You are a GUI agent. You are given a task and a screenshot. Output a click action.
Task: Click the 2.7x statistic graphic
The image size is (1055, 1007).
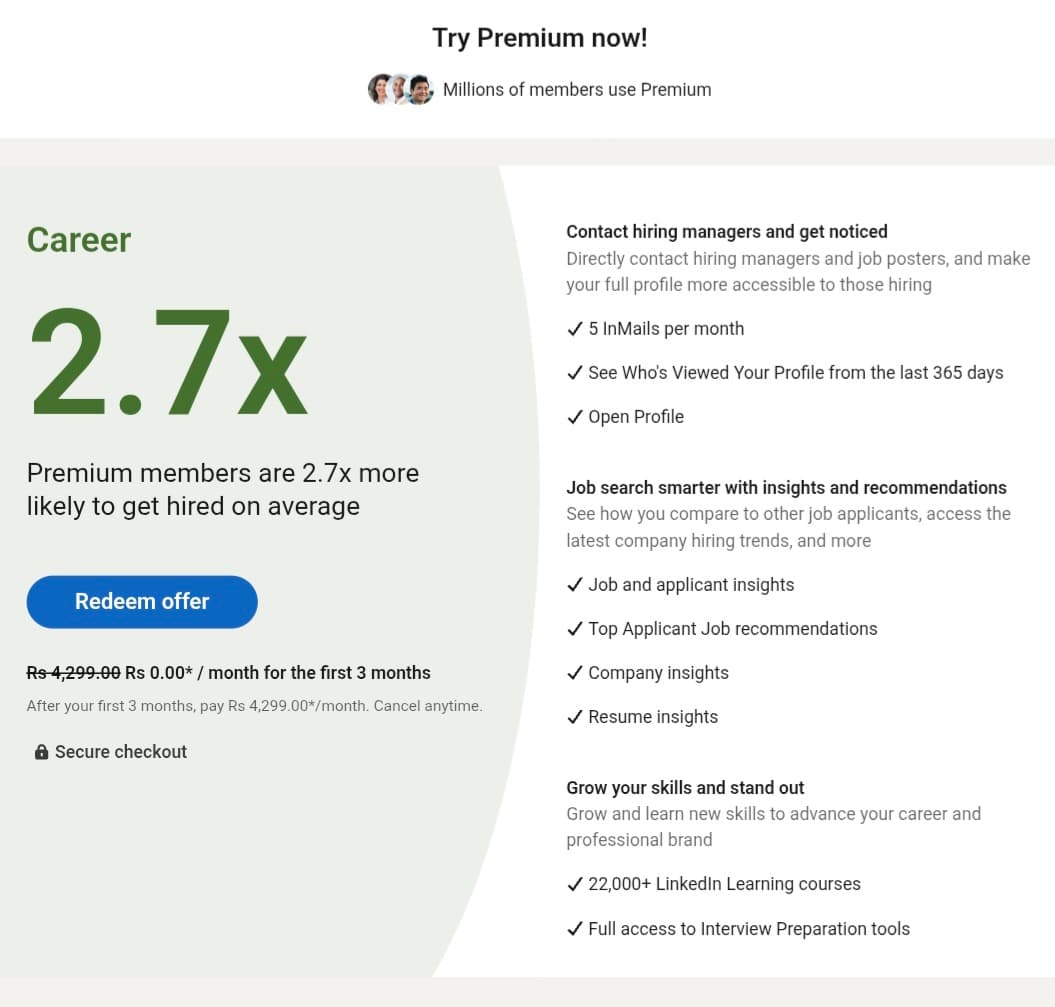pos(167,360)
